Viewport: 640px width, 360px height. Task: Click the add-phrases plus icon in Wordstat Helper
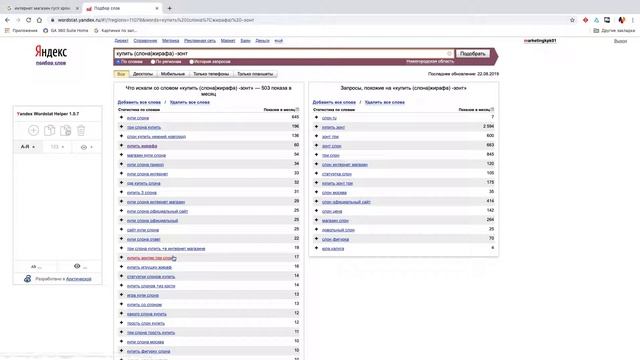point(33,130)
